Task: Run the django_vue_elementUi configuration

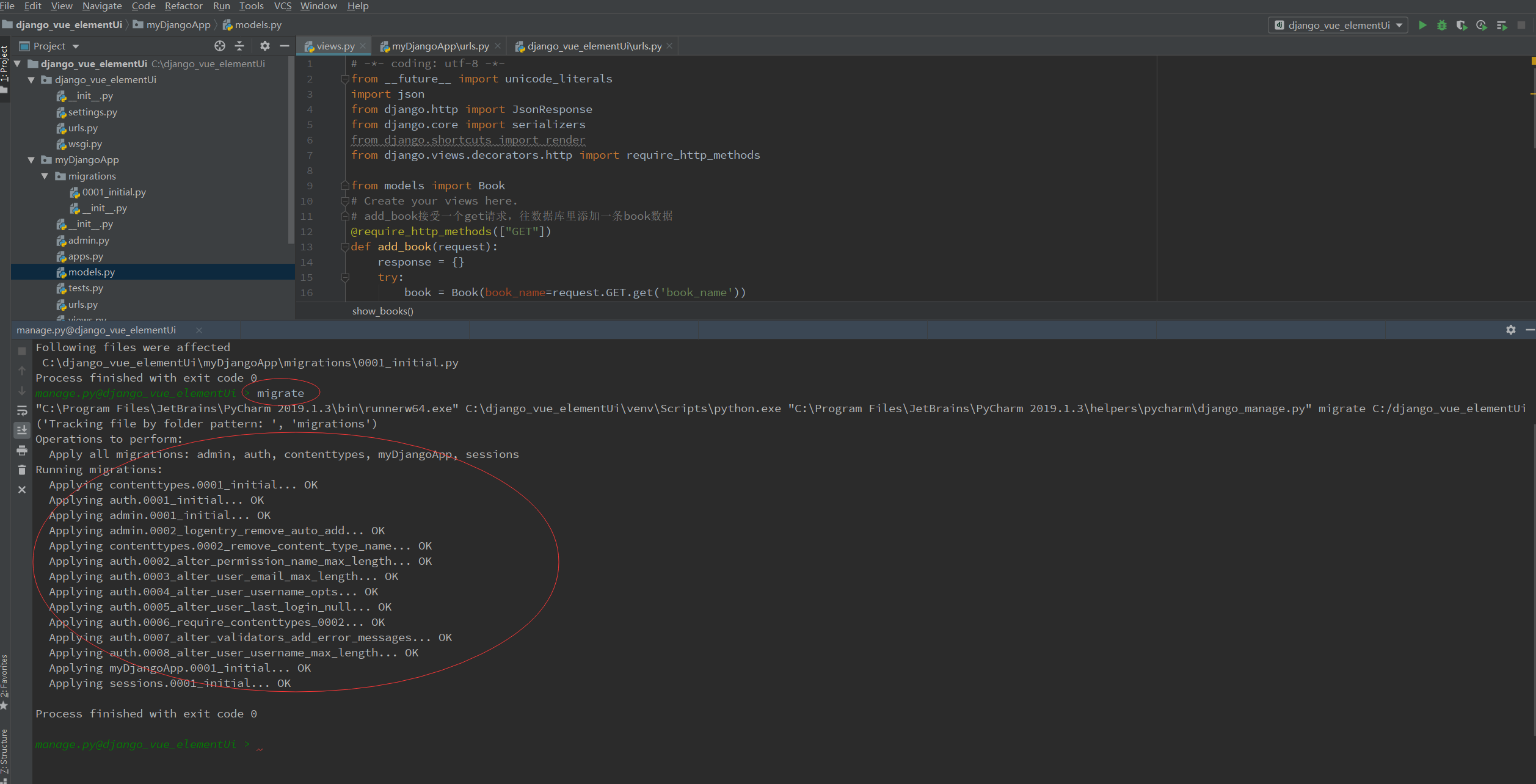Action: (x=1422, y=25)
